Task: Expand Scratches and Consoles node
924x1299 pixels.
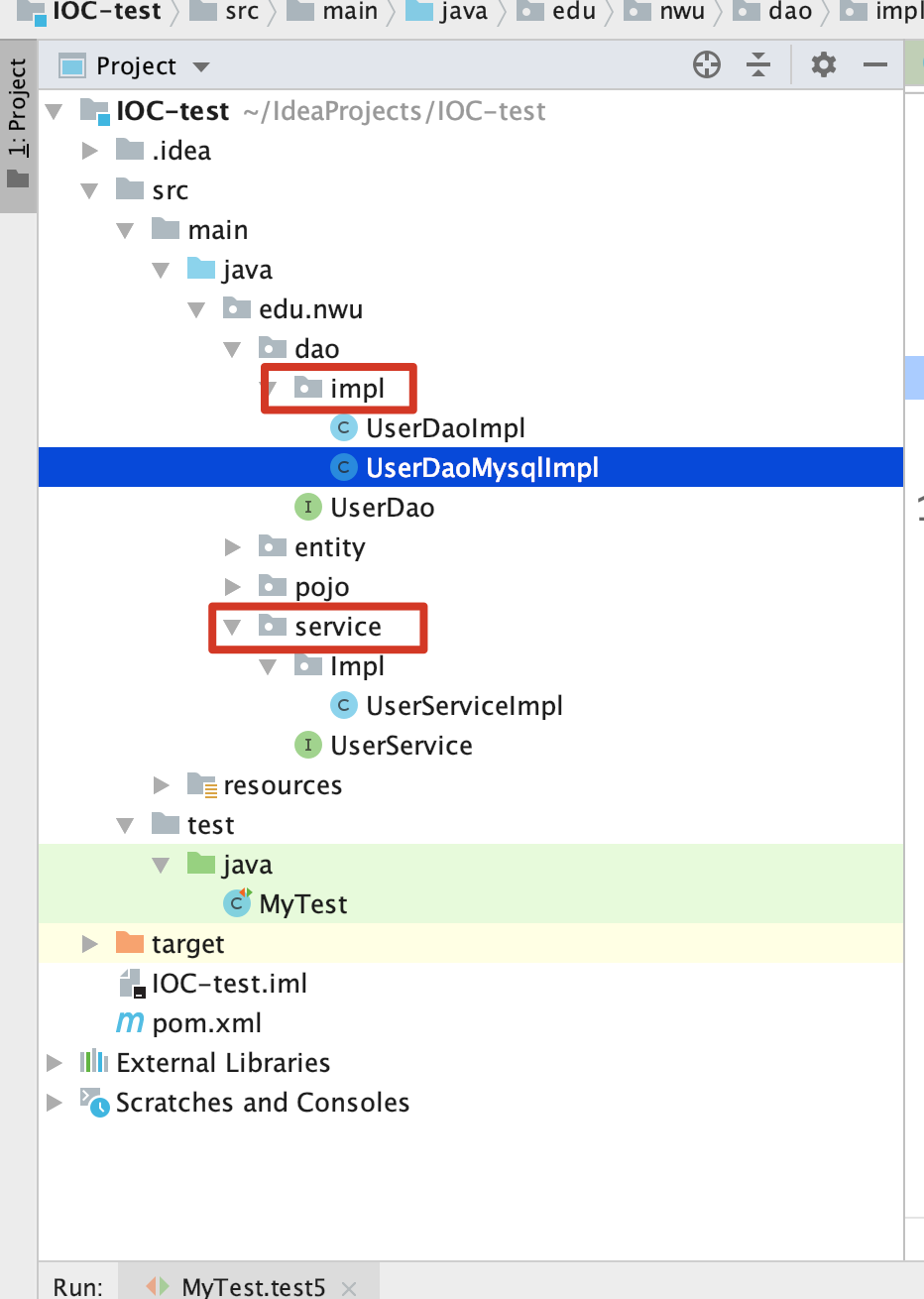Action: coord(55,1103)
